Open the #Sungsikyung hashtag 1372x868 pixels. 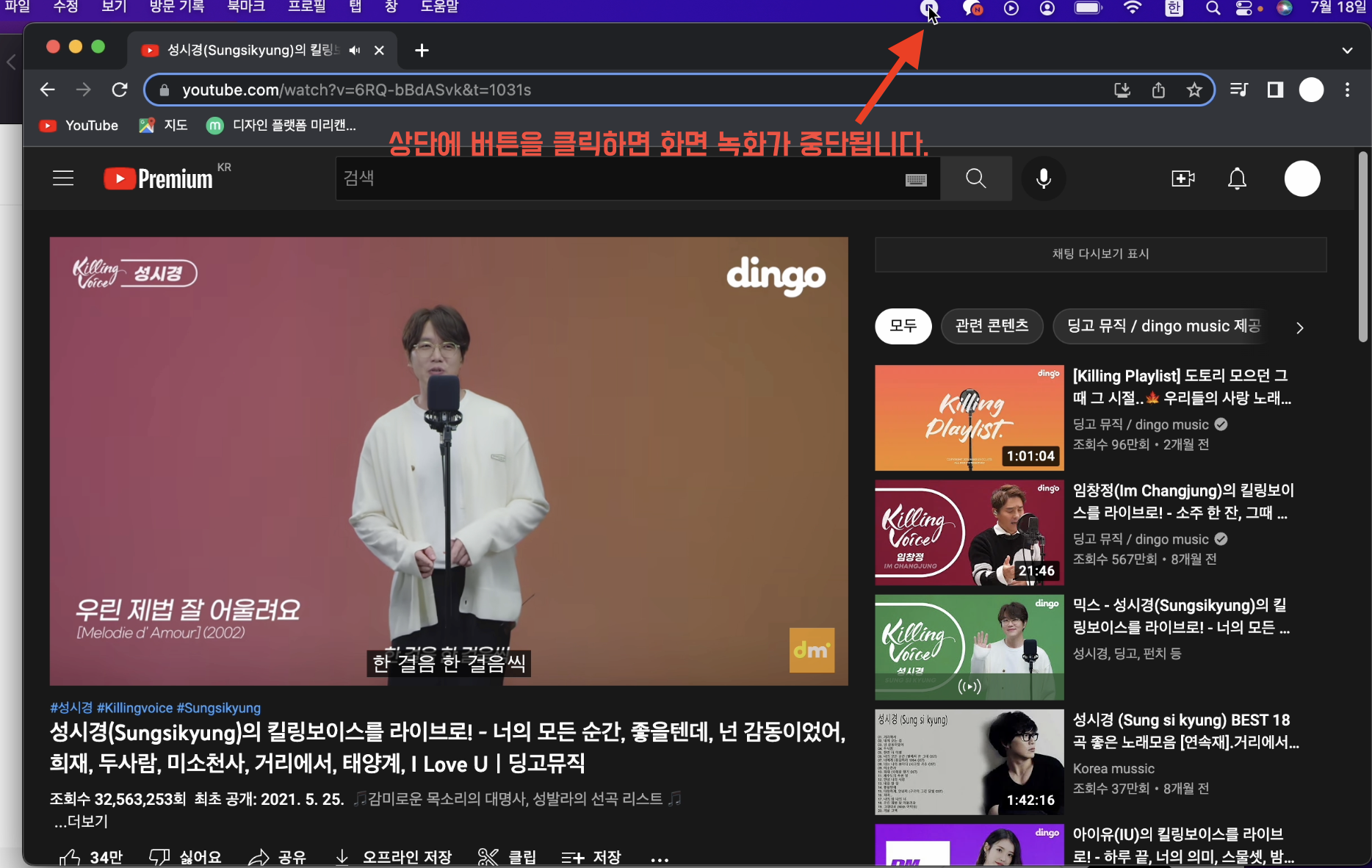219,708
